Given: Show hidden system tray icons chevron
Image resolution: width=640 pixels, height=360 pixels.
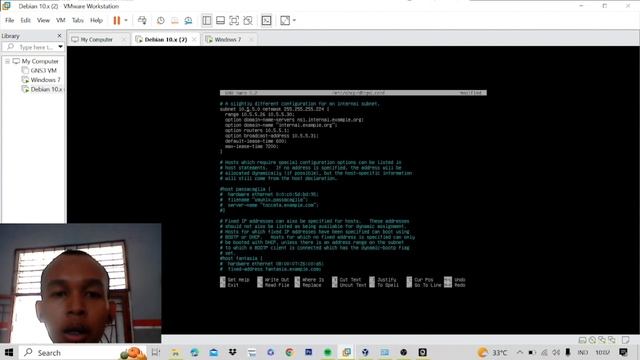Looking at the screenshot, I should tap(520, 352).
